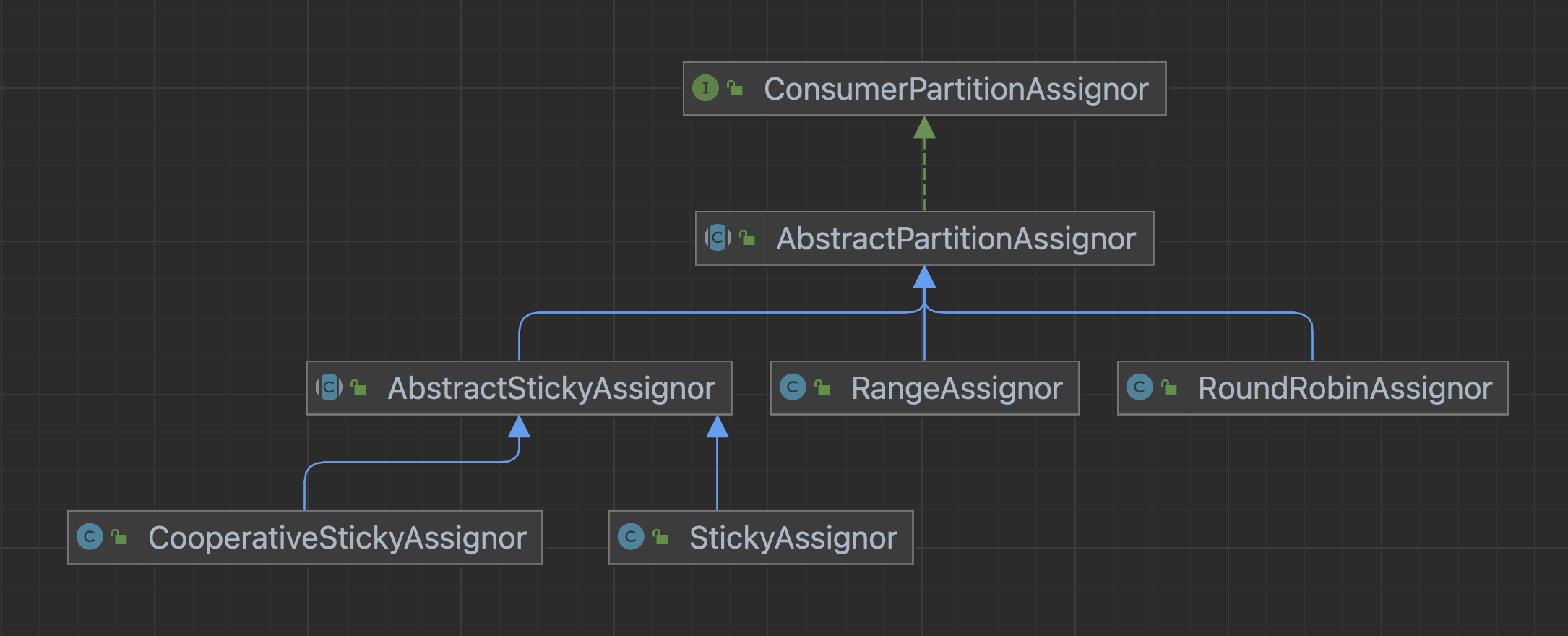Click the RangeAssignor class icon
Viewport: 1568px width, 636px height.
(793, 387)
